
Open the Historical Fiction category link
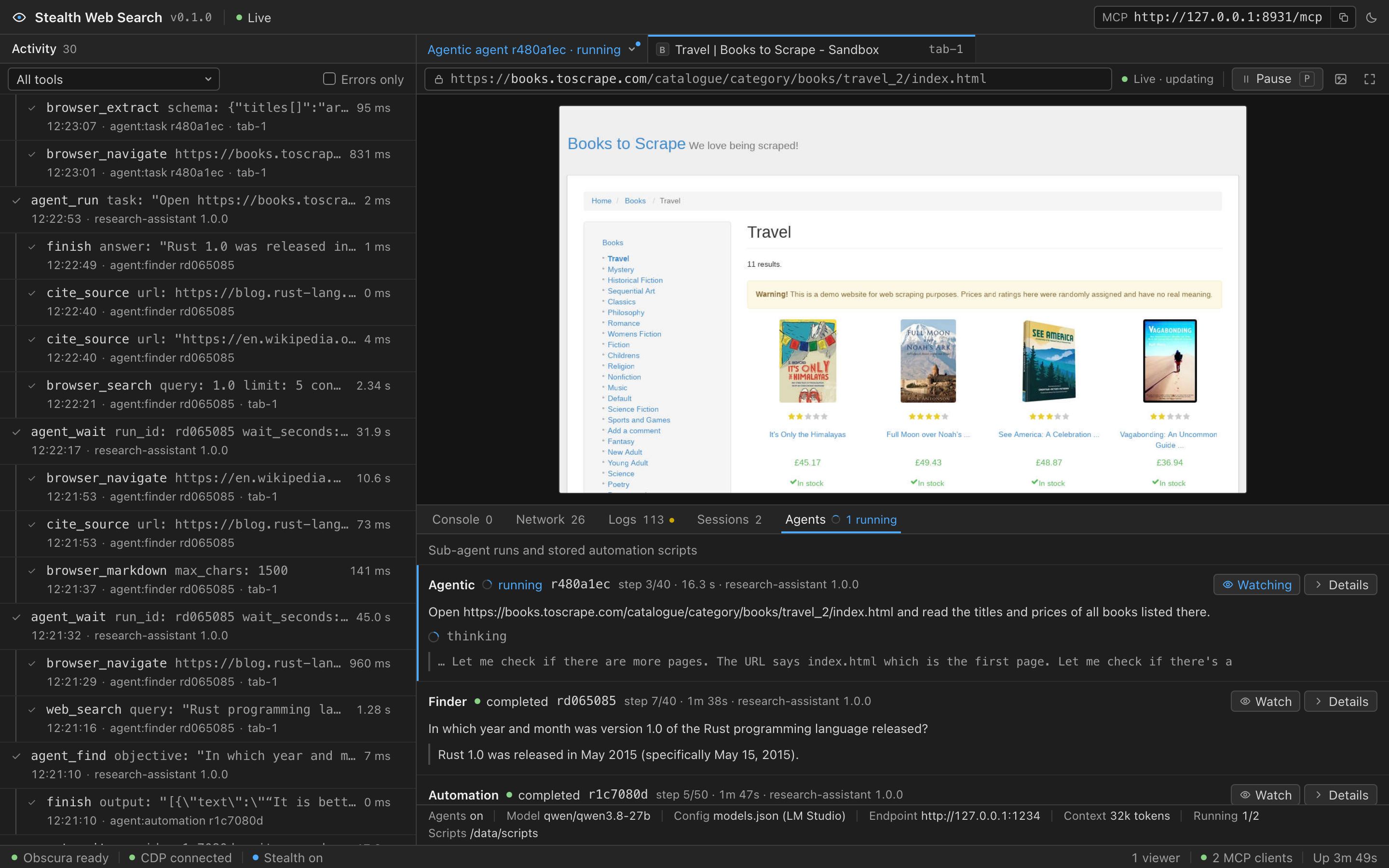(635, 280)
